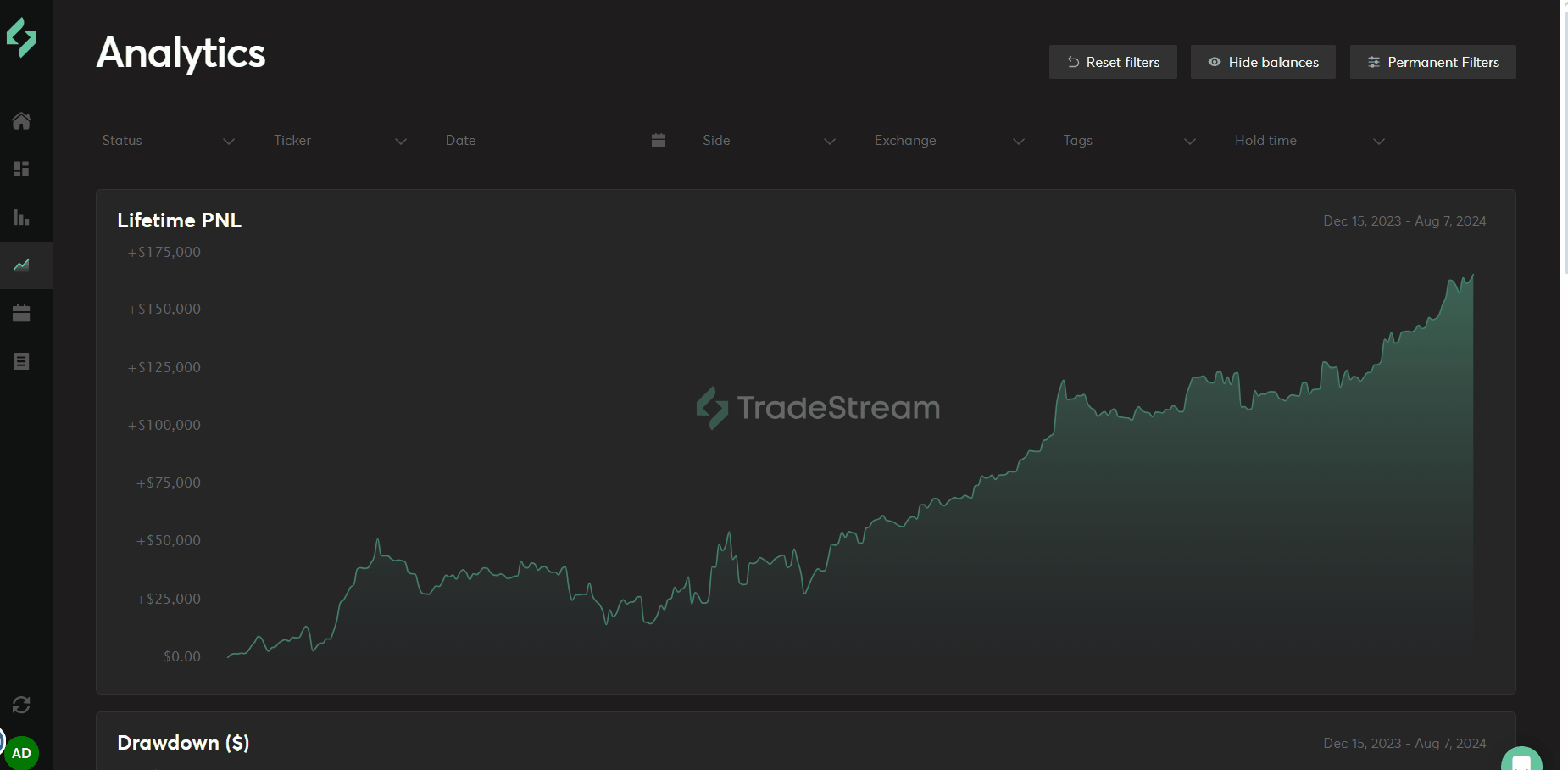Expand the Status filter dropdown
Screen dimensions: 1568x770
click(x=169, y=141)
